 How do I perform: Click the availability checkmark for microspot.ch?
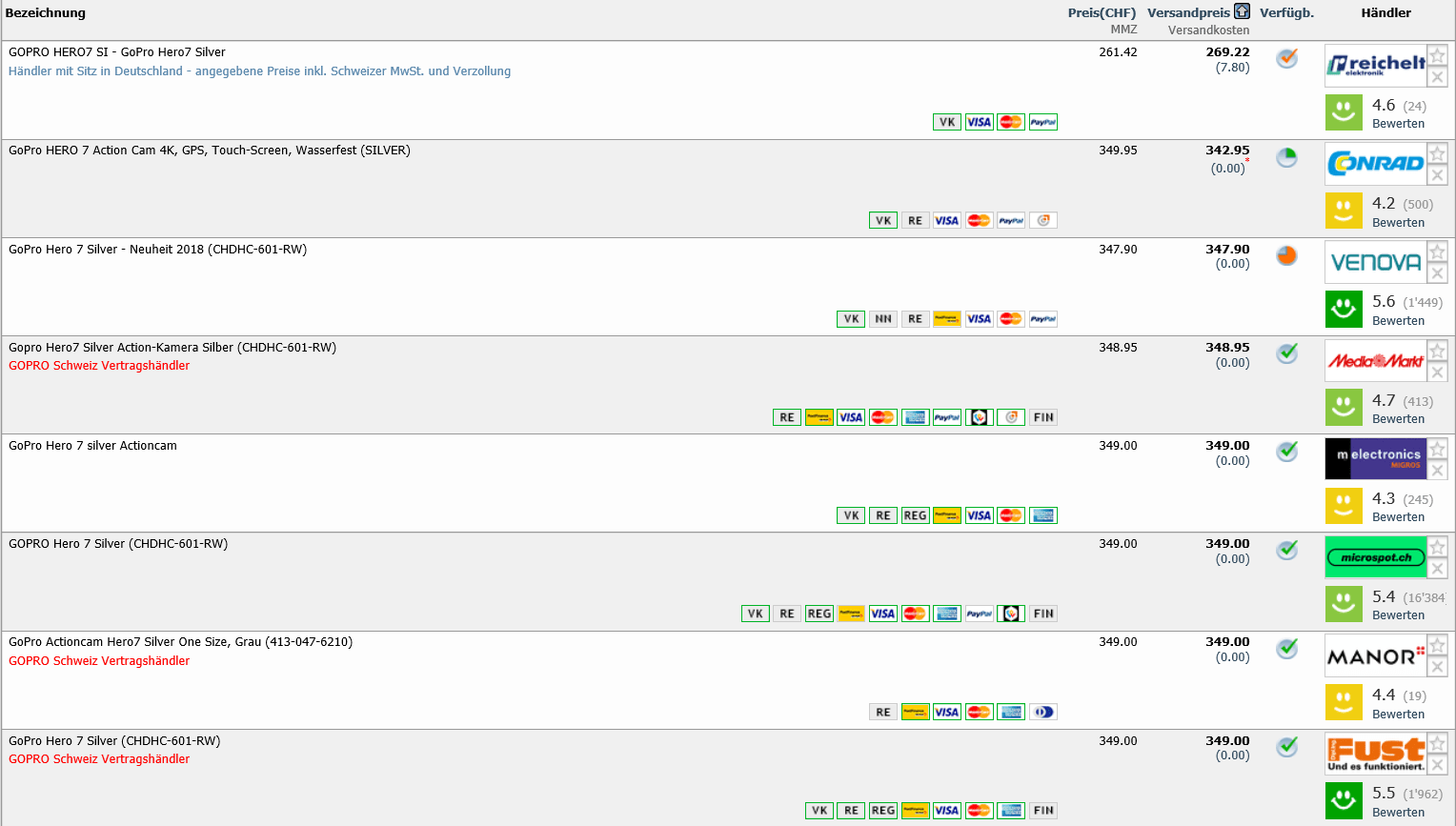click(x=1287, y=551)
